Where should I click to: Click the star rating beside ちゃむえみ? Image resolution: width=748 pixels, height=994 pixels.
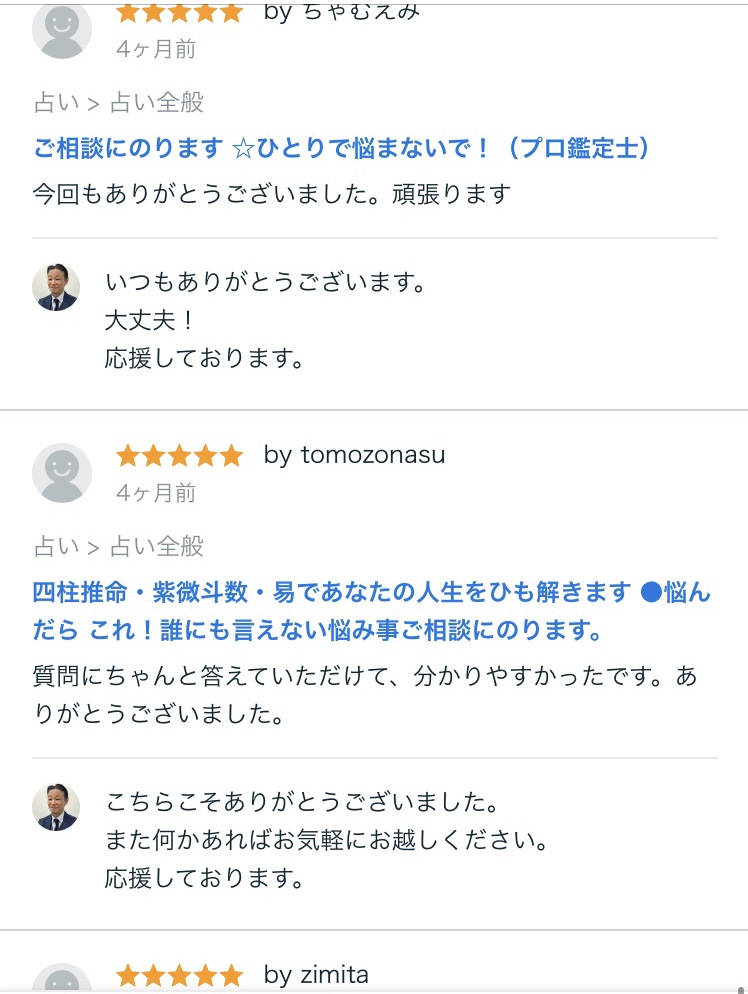pyautogui.click(x=179, y=13)
